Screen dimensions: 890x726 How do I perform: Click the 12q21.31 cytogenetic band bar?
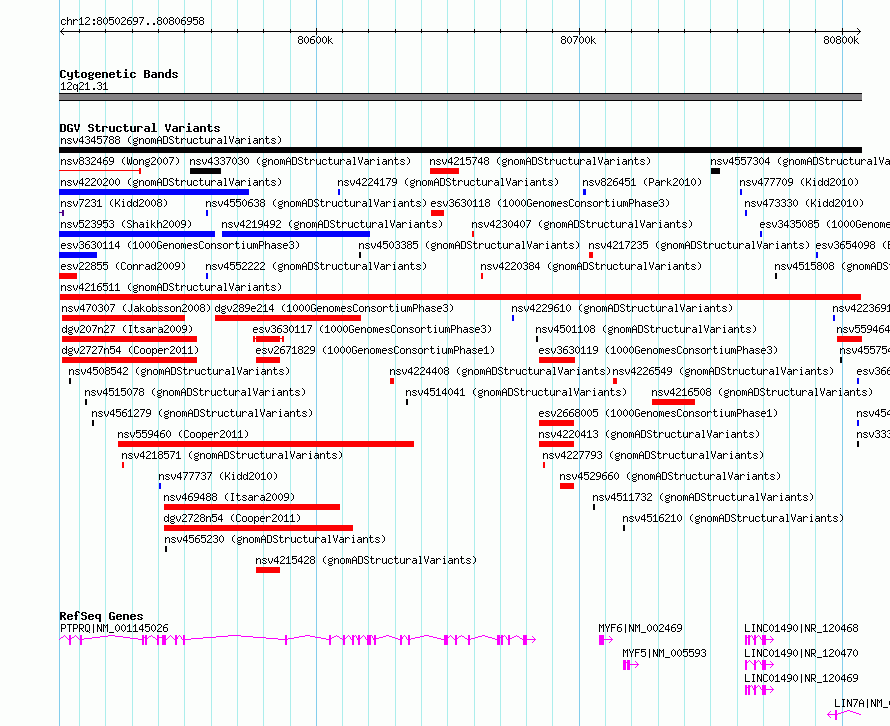(x=460, y=97)
